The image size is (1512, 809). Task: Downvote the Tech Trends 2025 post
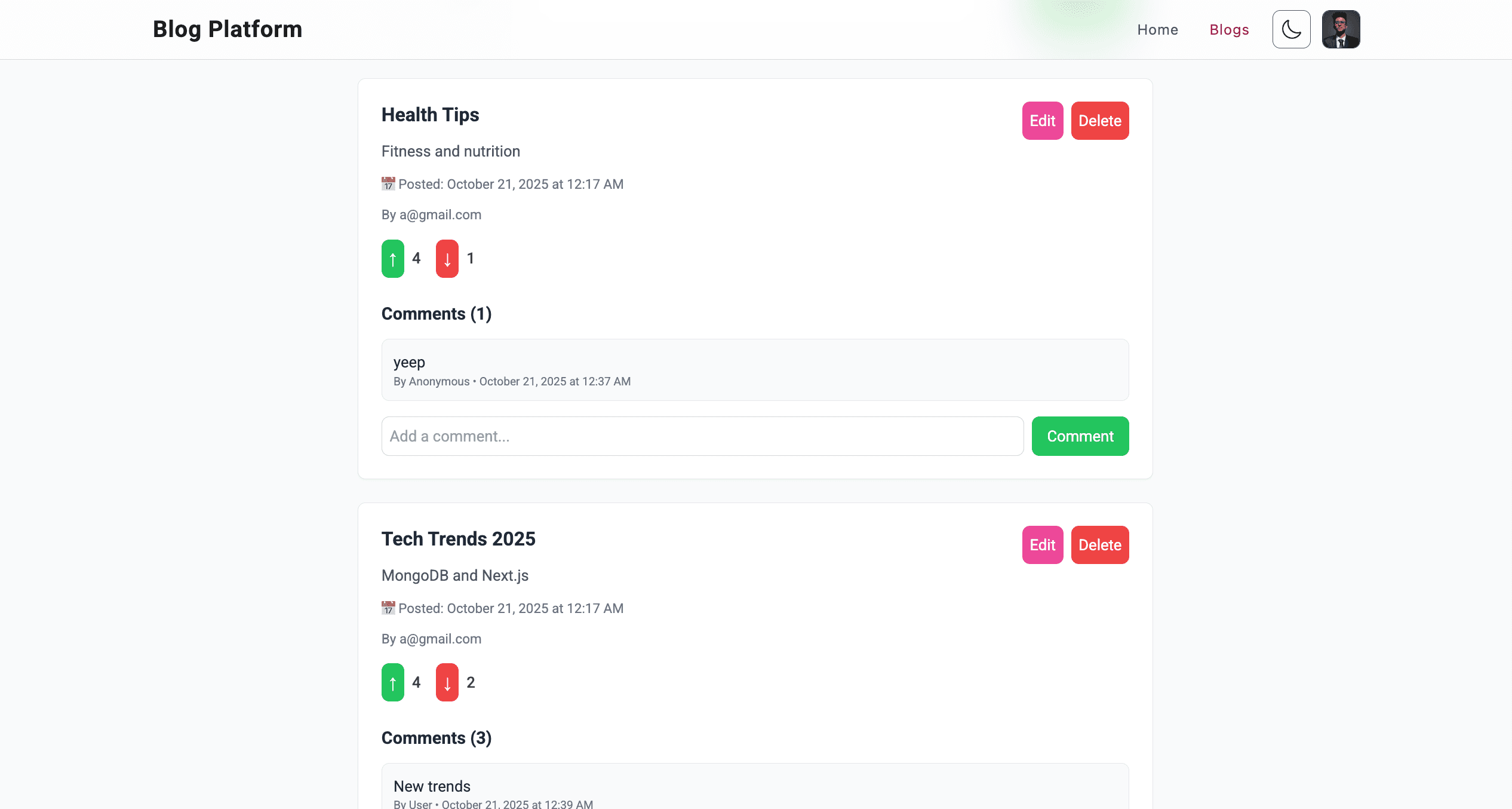tap(447, 682)
